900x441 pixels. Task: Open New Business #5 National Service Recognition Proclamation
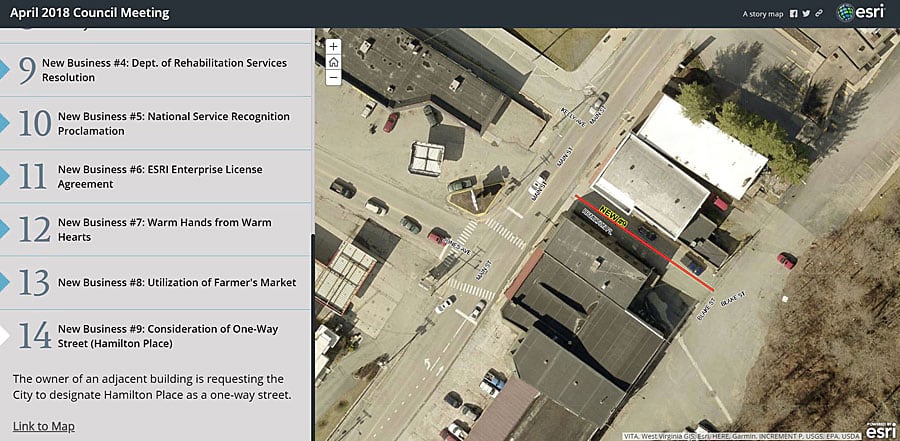tap(174, 123)
